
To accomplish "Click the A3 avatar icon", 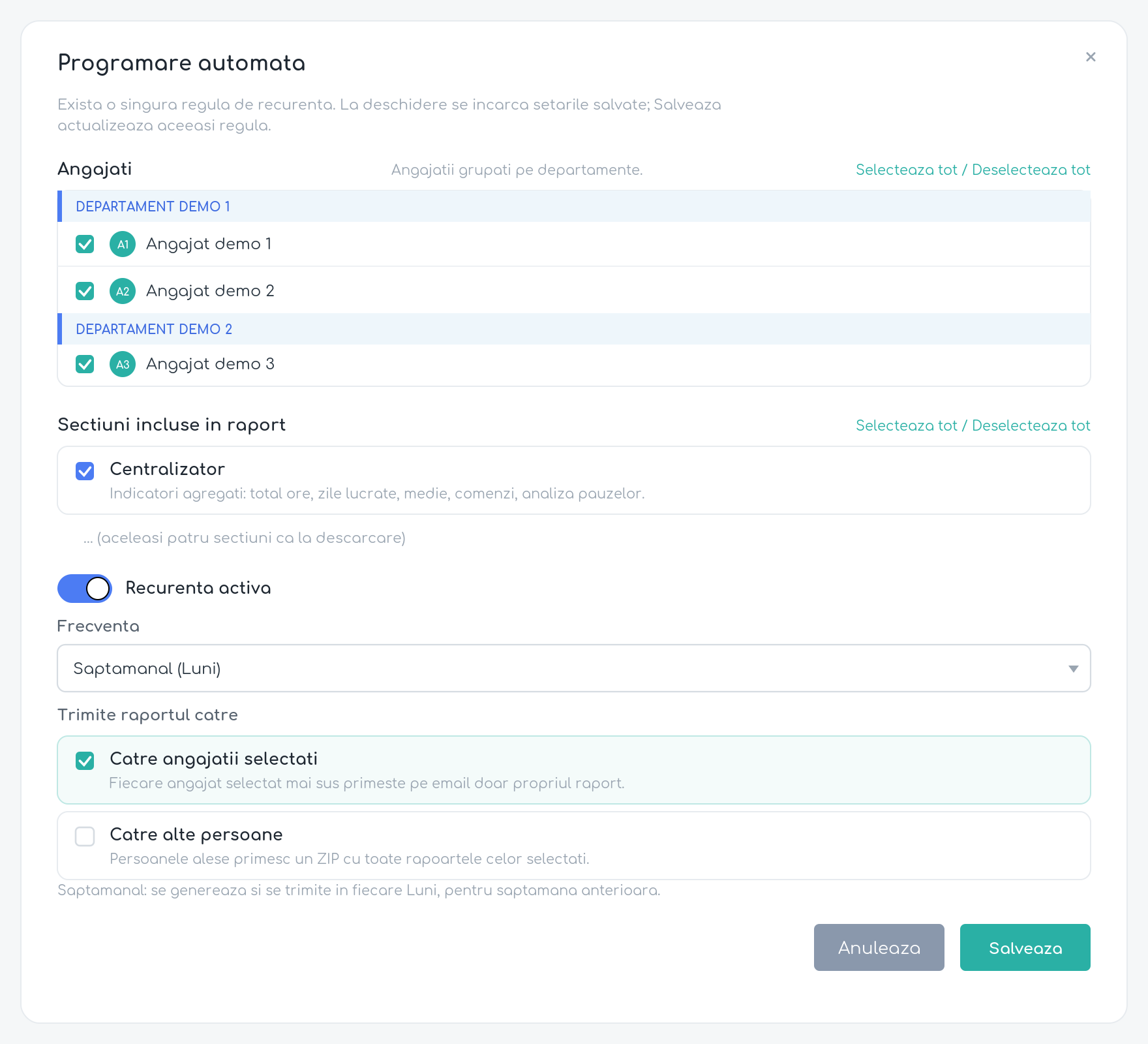I will tap(123, 364).
